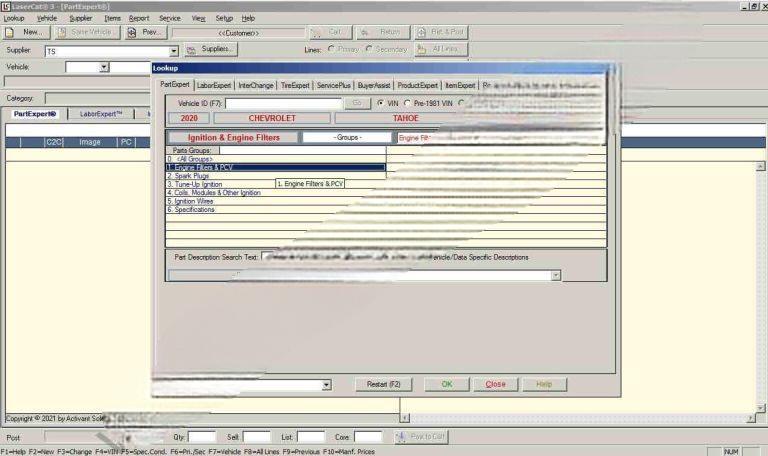Select Engine Filters & PCV group row
The height and width of the screenshot is (456, 768).
click(x=276, y=168)
